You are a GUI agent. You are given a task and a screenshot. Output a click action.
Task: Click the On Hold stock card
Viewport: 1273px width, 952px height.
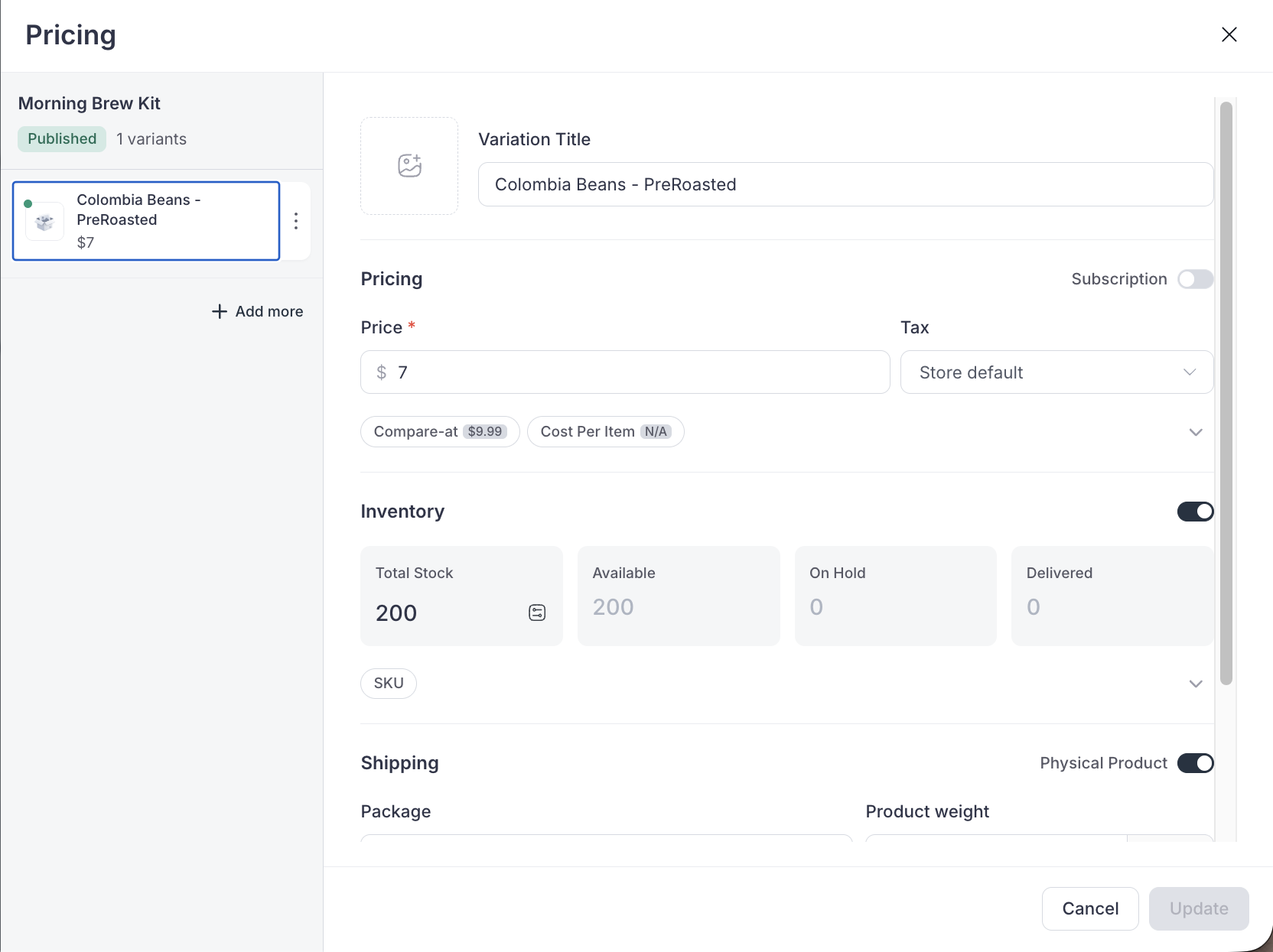click(895, 596)
